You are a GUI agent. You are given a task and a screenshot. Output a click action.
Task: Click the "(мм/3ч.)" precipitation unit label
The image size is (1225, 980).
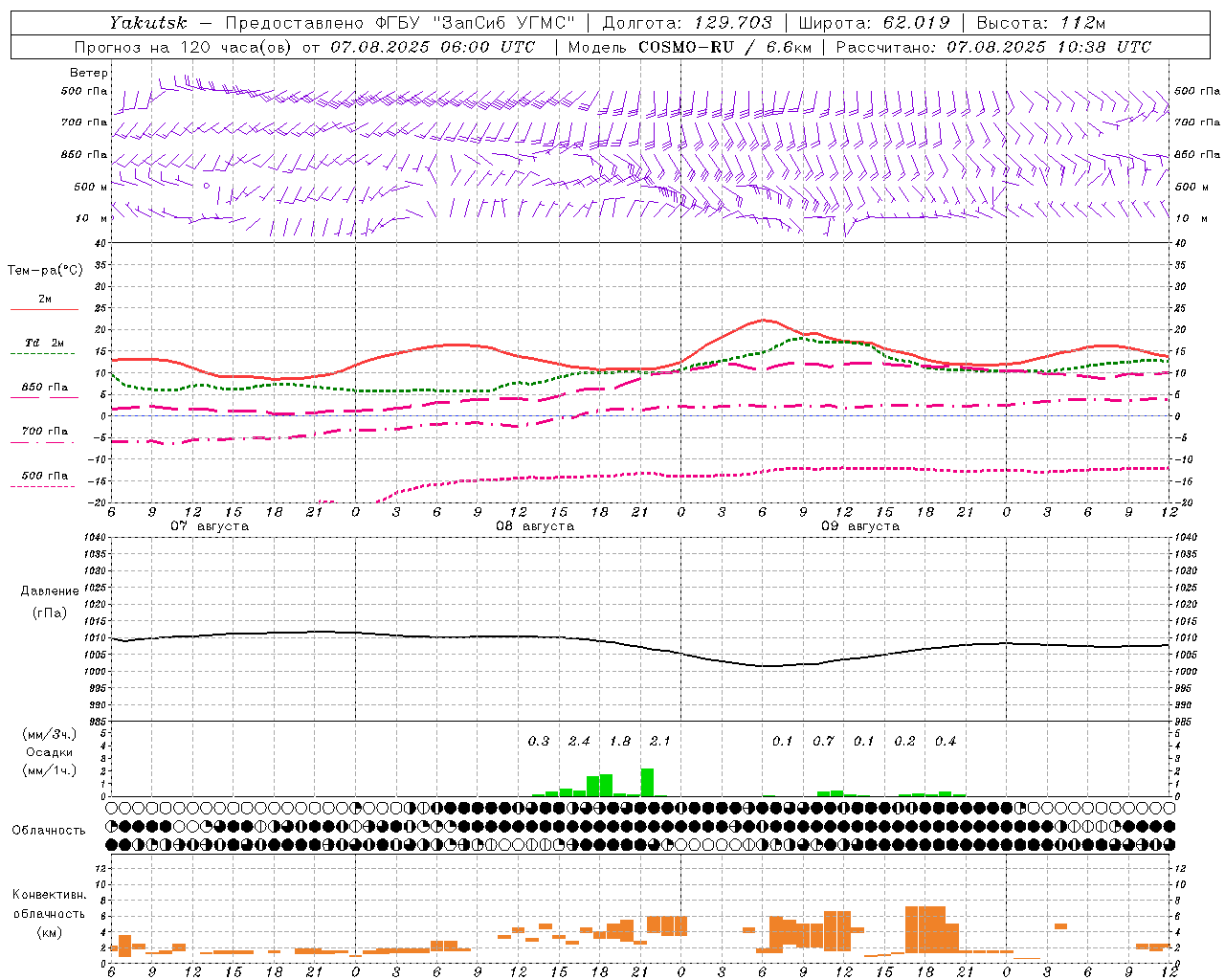pos(50,734)
